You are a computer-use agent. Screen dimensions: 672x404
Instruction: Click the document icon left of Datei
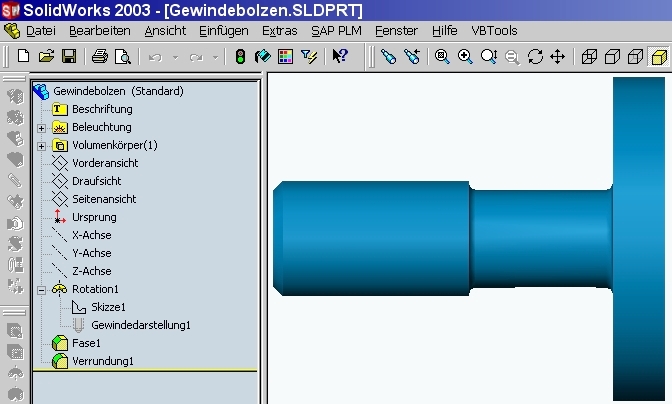click(x=12, y=31)
